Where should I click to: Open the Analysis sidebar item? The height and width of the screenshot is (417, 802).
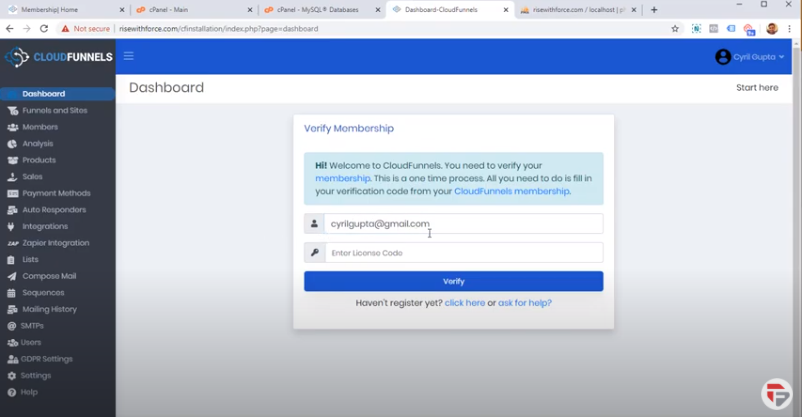[37, 144]
